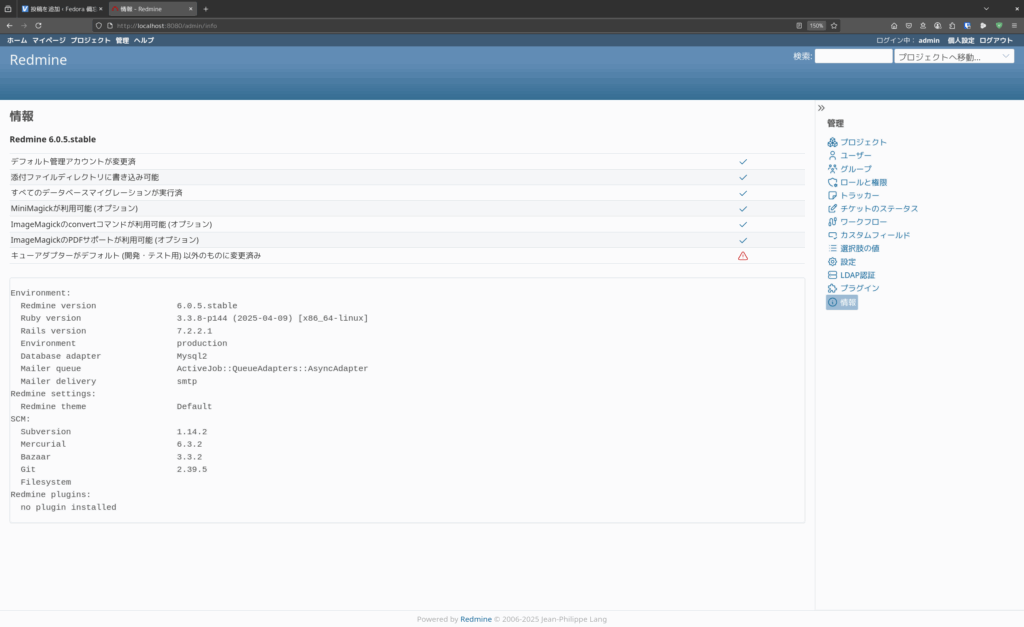Click the Ruby version value 3.3.8-p144

click(272, 318)
